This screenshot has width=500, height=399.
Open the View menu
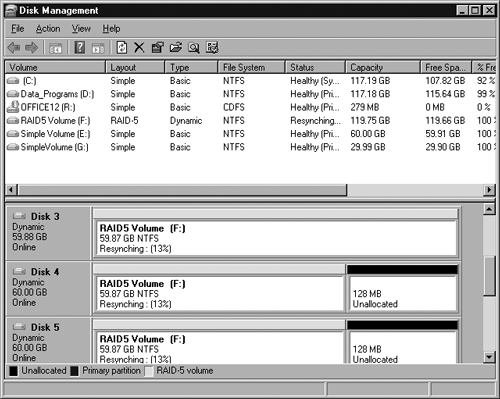[x=81, y=29]
